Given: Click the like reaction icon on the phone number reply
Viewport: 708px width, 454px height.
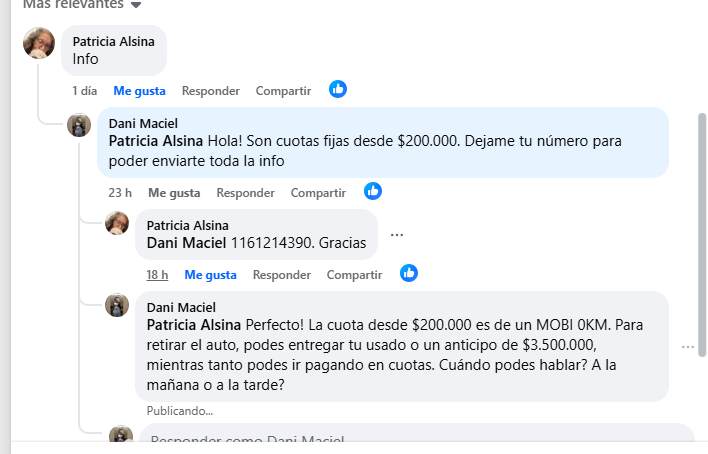Looking at the screenshot, I should tap(409, 273).
